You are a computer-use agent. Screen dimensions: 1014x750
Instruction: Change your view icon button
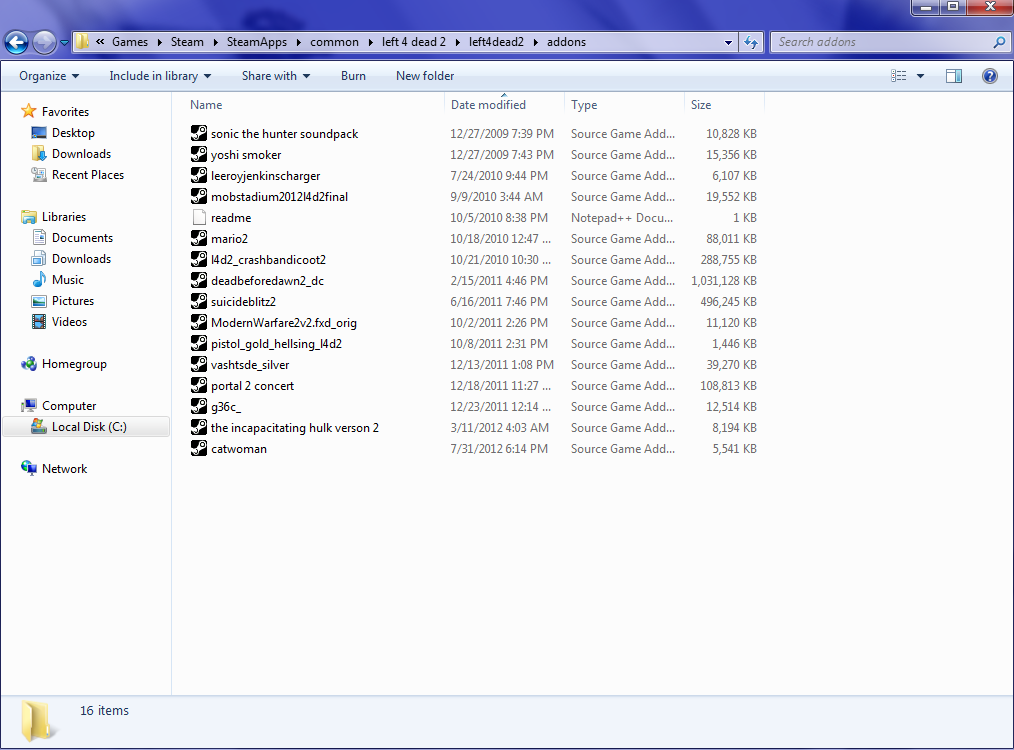pyautogui.click(x=898, y=76)
